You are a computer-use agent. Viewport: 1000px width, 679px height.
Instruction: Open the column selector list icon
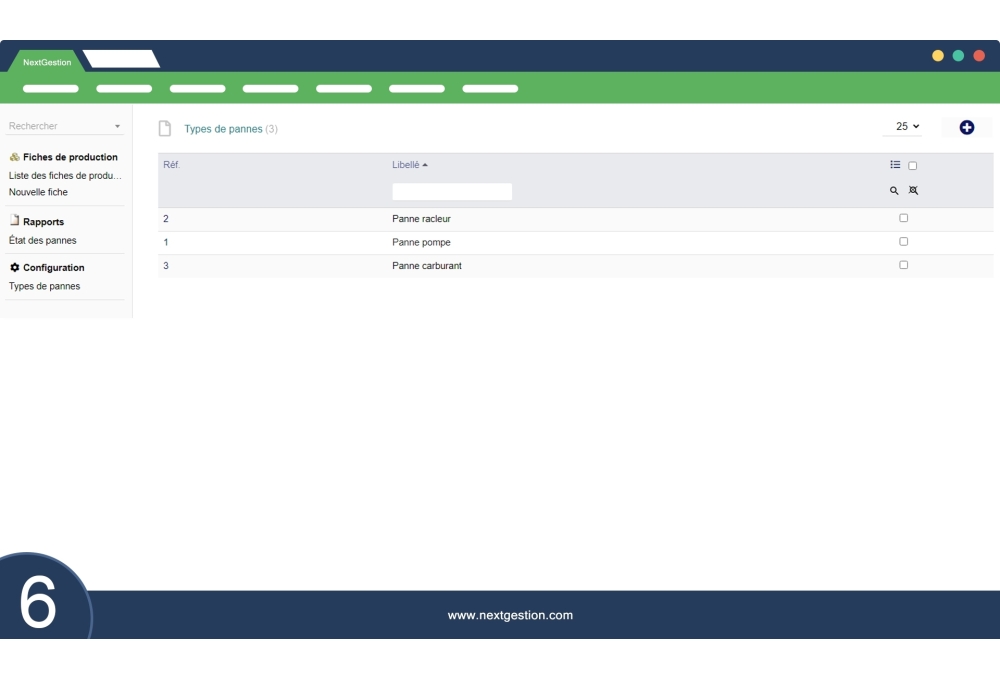tap(895, 165)
